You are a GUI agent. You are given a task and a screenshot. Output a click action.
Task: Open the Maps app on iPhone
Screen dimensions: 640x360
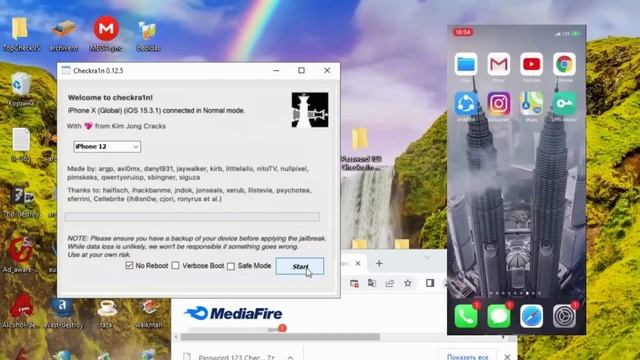point(531,103)
